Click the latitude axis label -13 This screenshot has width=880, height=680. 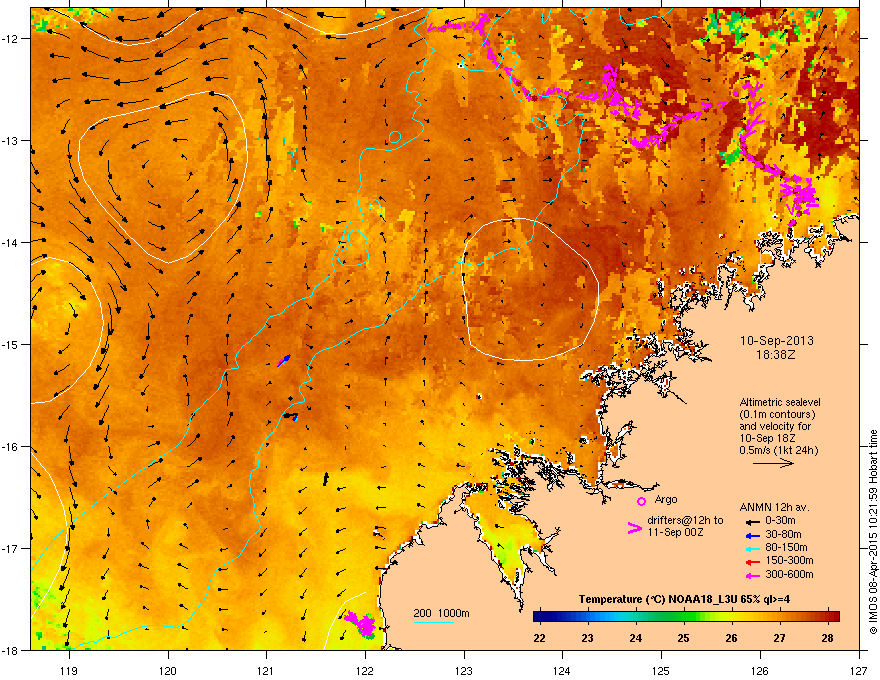pos(10,141)
